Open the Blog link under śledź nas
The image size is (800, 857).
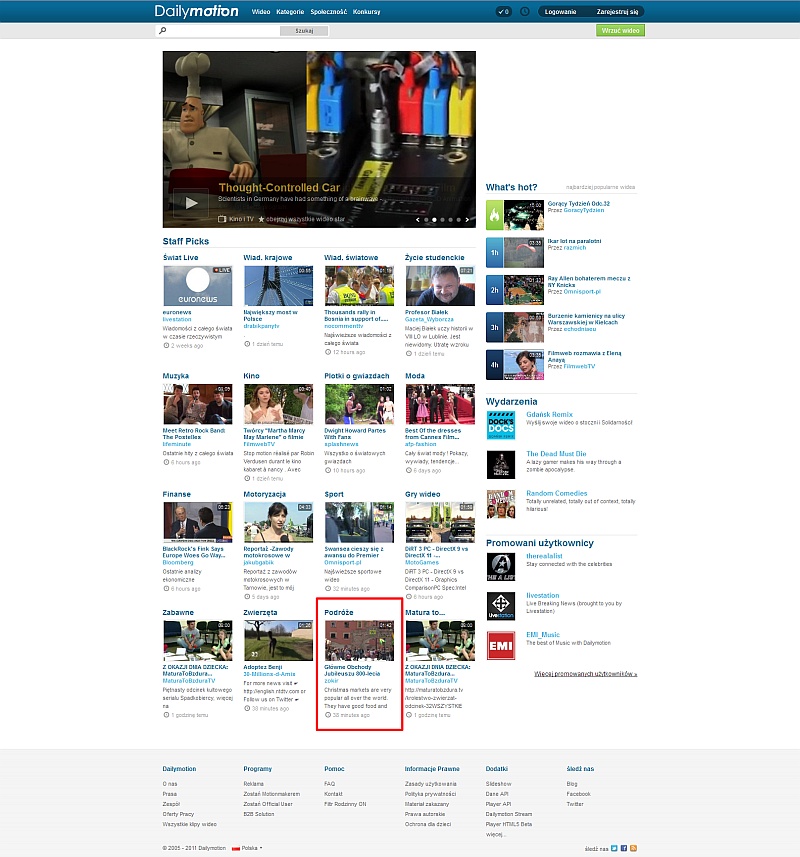click(x=572, y=784)
